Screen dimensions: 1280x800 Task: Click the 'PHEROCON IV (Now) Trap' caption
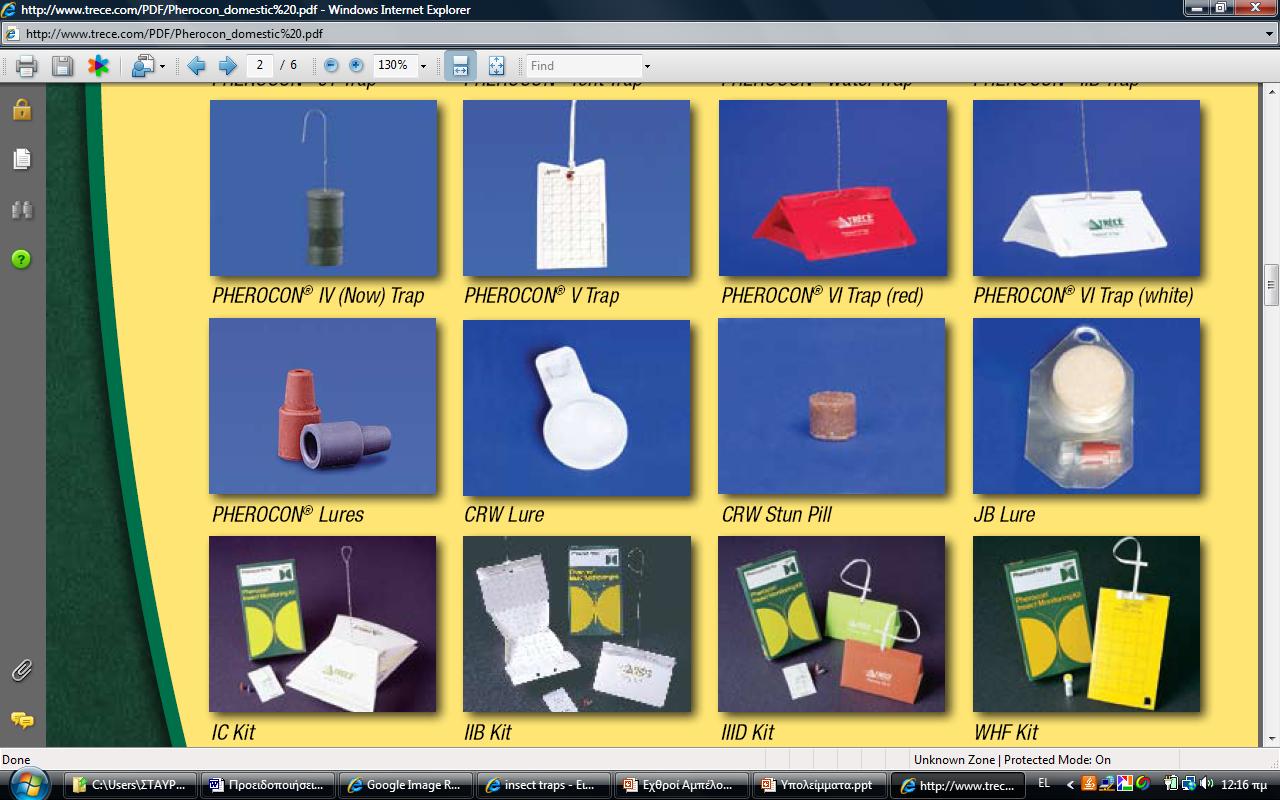point(318,296)
